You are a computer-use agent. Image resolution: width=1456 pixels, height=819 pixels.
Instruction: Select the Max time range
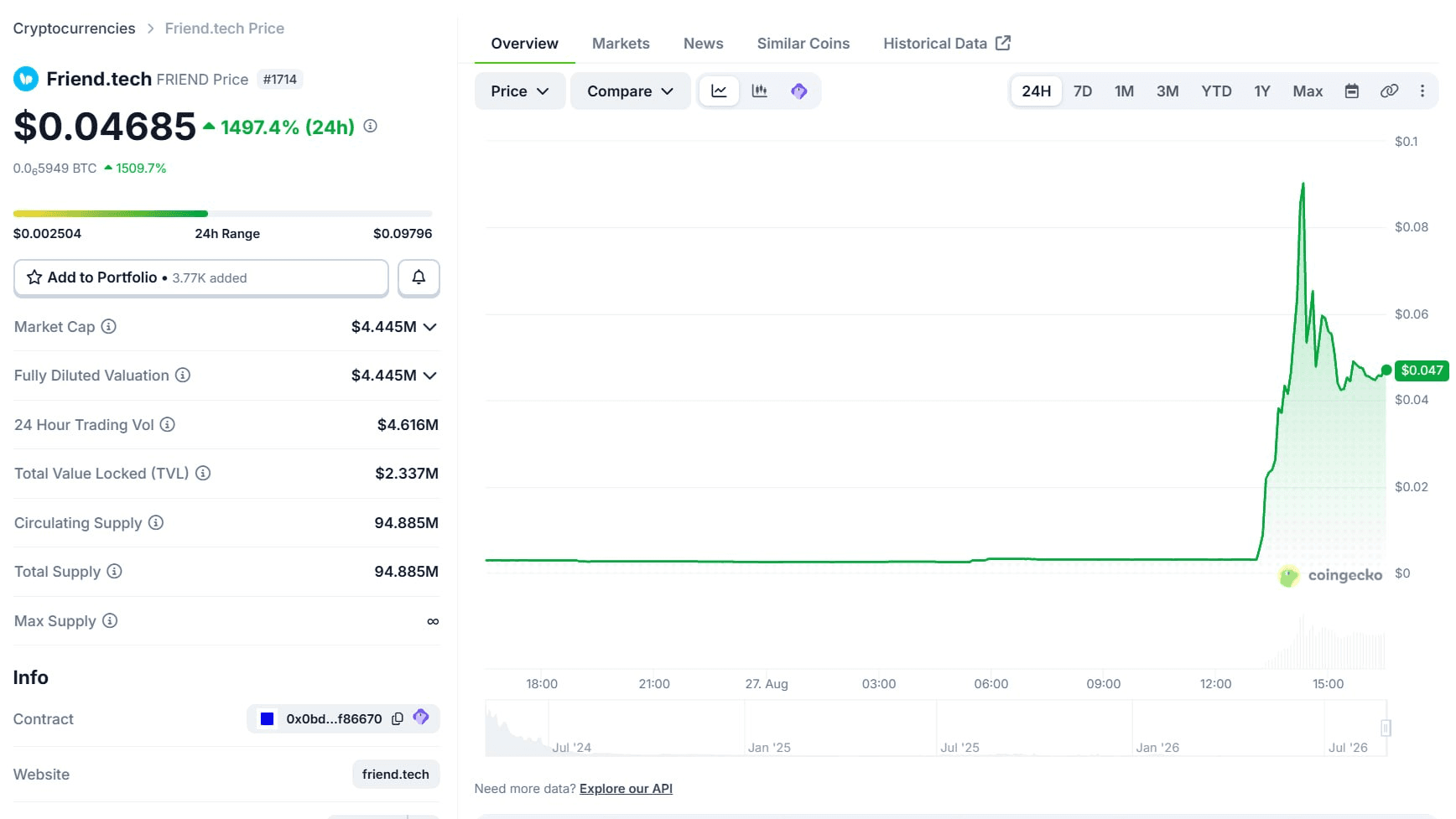pos(1308,91)
